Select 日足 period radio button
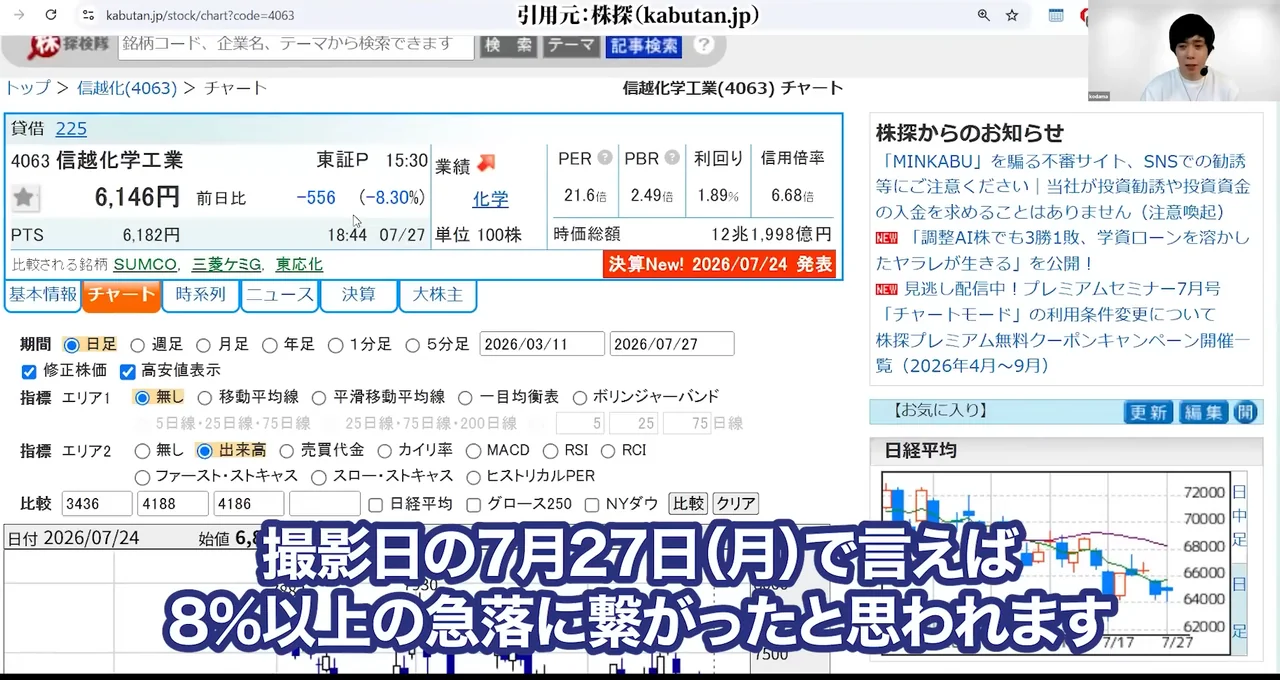The width and height of the screenshot is (1280, 680). click(x=71, y=345)
